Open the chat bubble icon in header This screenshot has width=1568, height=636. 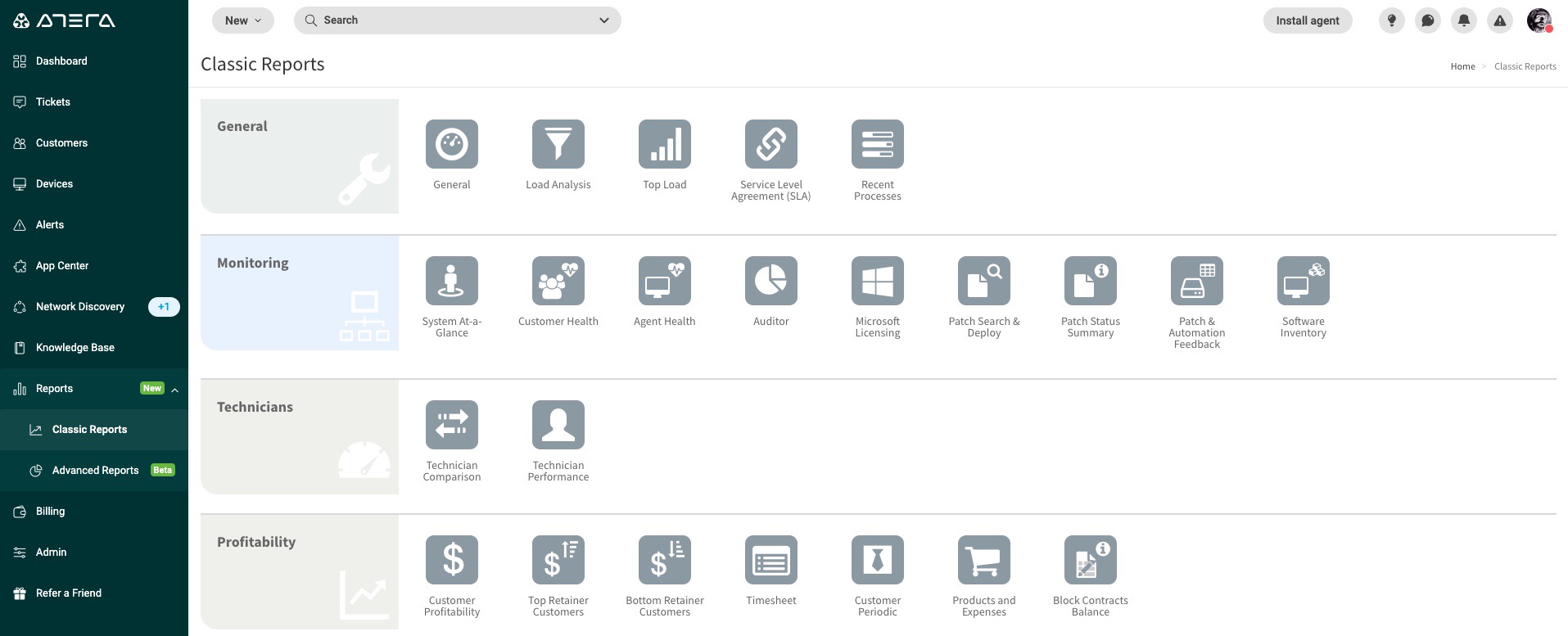[x=1427, y=20]
